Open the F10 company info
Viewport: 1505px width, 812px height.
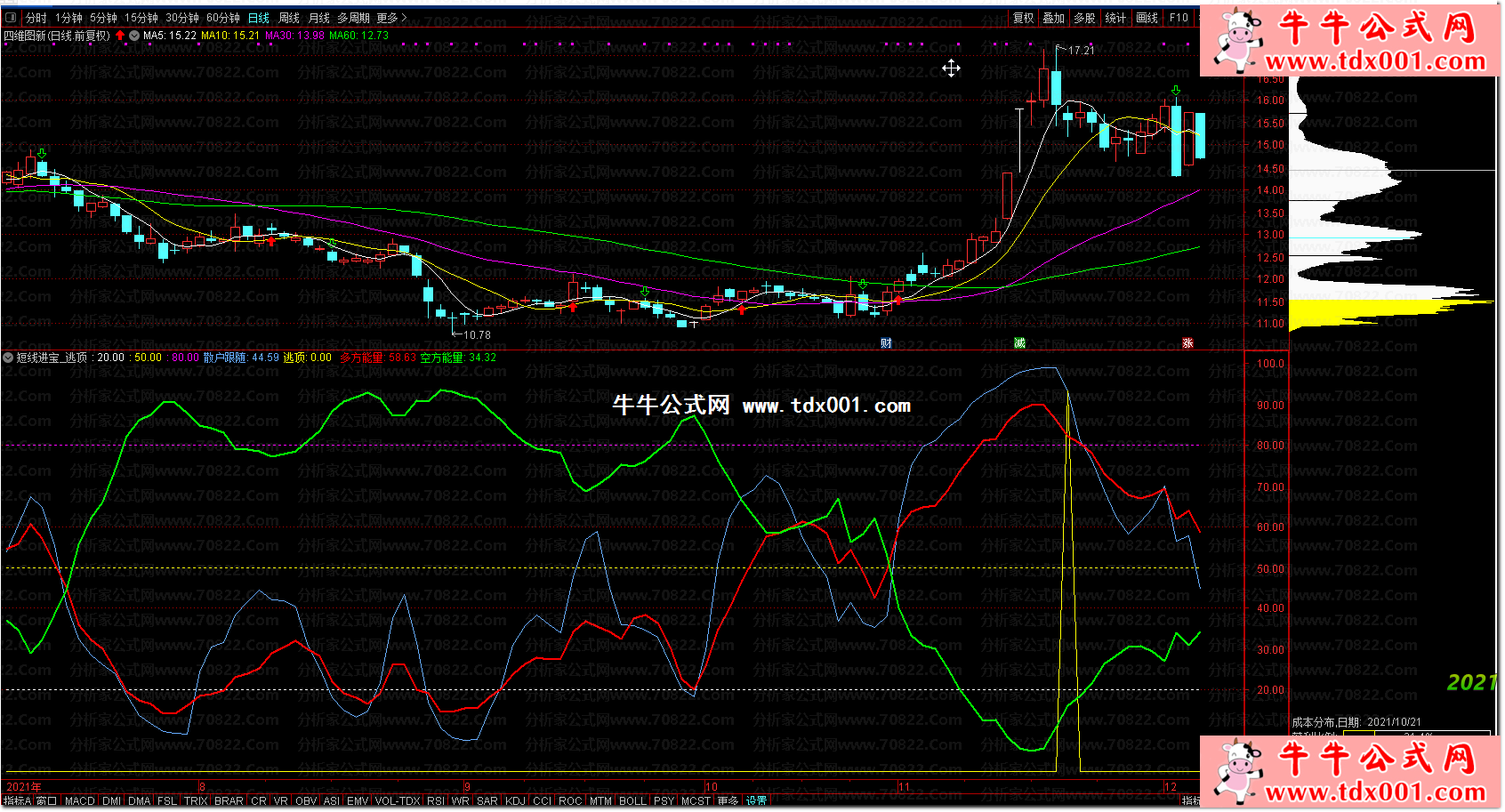1179,18
